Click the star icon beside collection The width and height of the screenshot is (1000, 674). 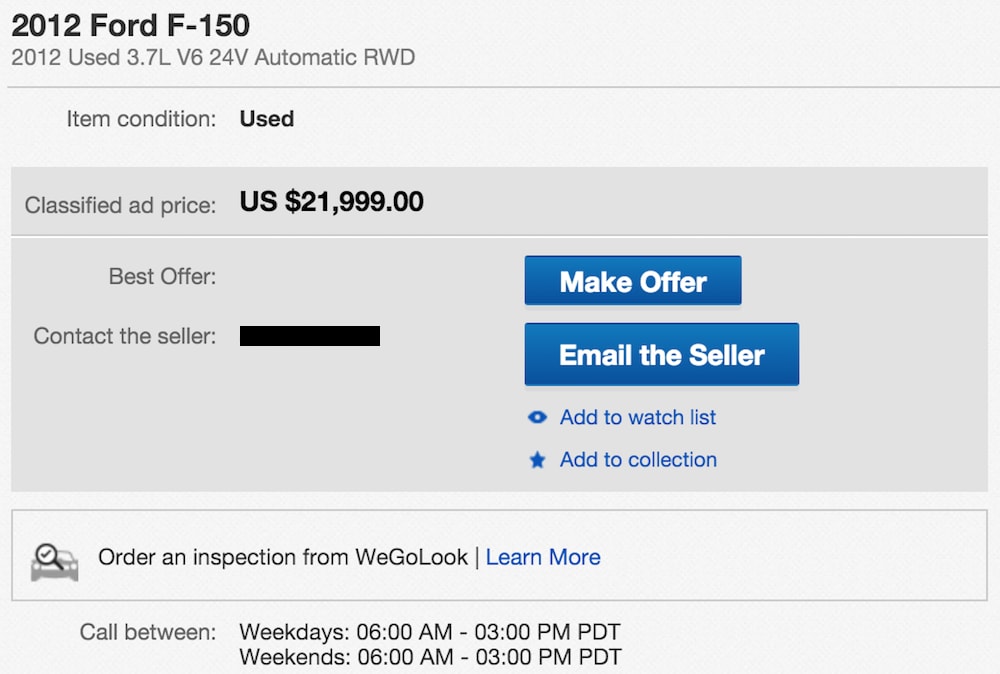[537, 460]
